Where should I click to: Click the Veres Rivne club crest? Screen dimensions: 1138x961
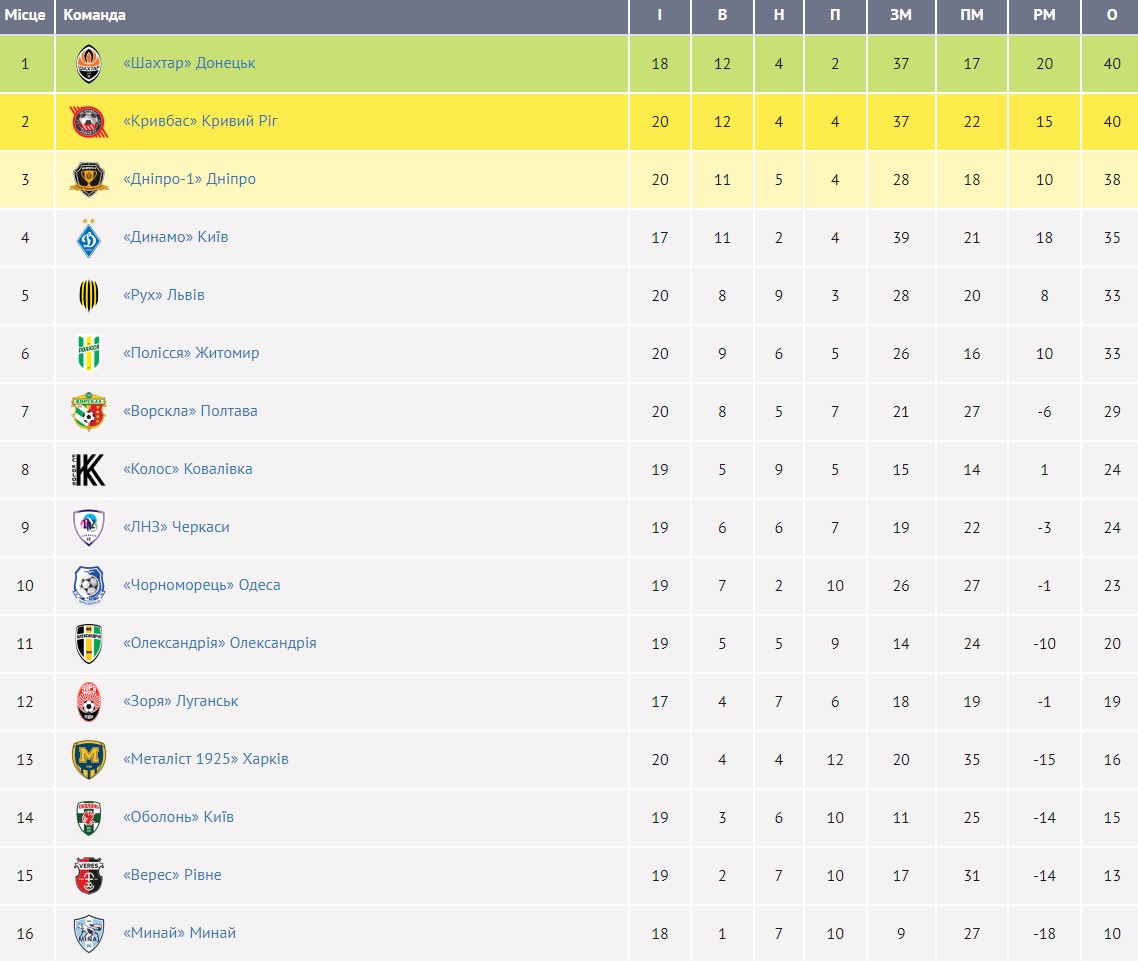click(x=89, y=876)
